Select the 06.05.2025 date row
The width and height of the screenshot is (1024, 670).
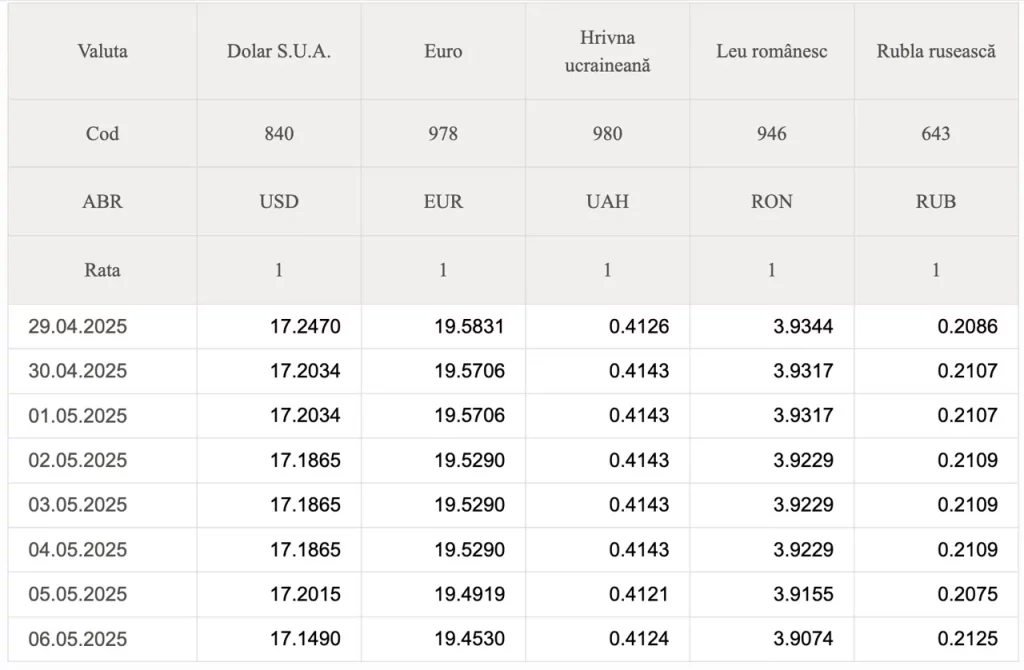click(78, 639)
